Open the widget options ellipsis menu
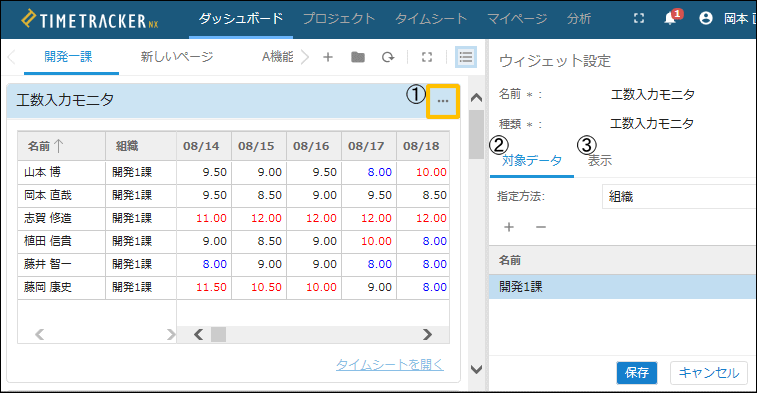 tap(443, 101)
